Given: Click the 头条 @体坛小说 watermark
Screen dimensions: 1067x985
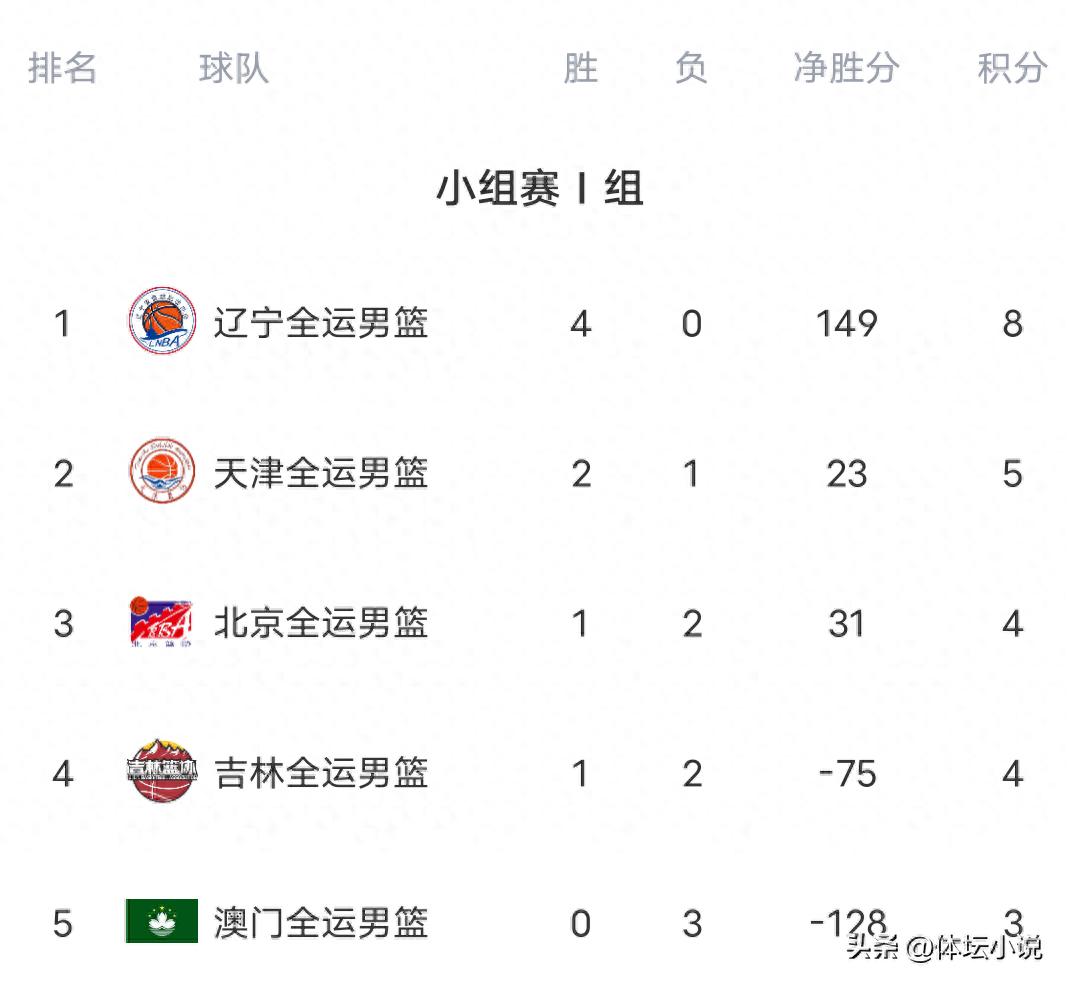Looking at the screenshot, I should pyautogui.click(x=944, y=947).
